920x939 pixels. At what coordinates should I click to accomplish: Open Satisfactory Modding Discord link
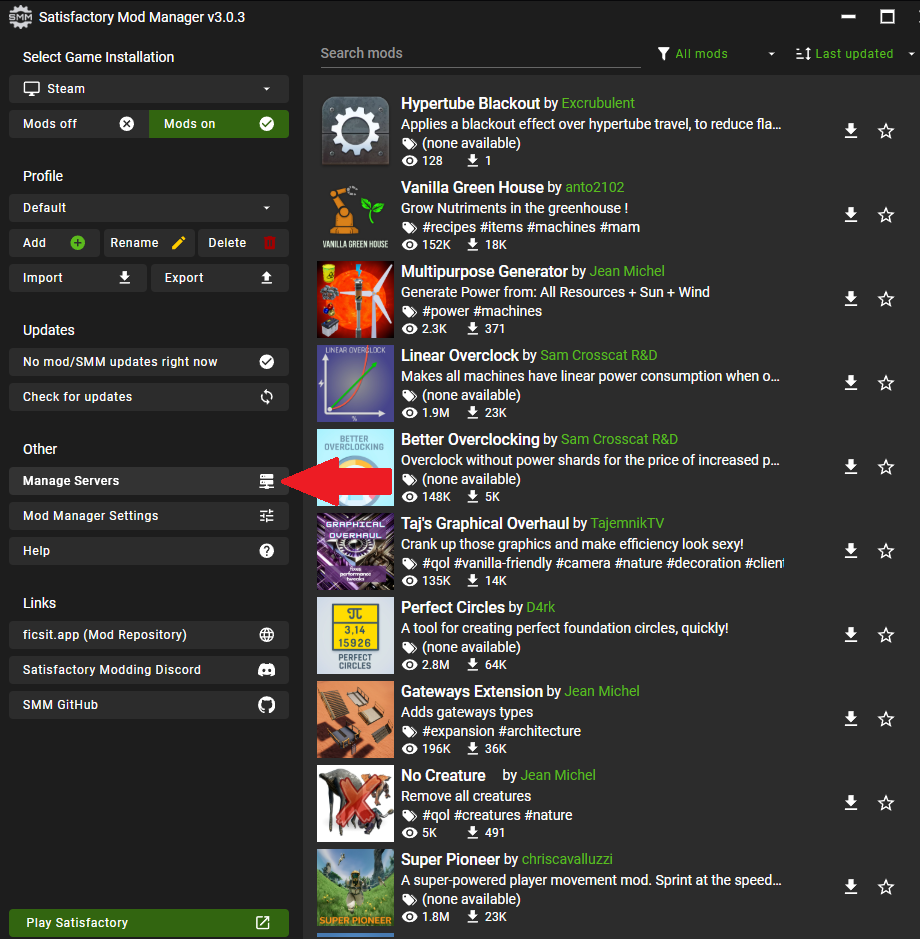click(x=149, y=670)
